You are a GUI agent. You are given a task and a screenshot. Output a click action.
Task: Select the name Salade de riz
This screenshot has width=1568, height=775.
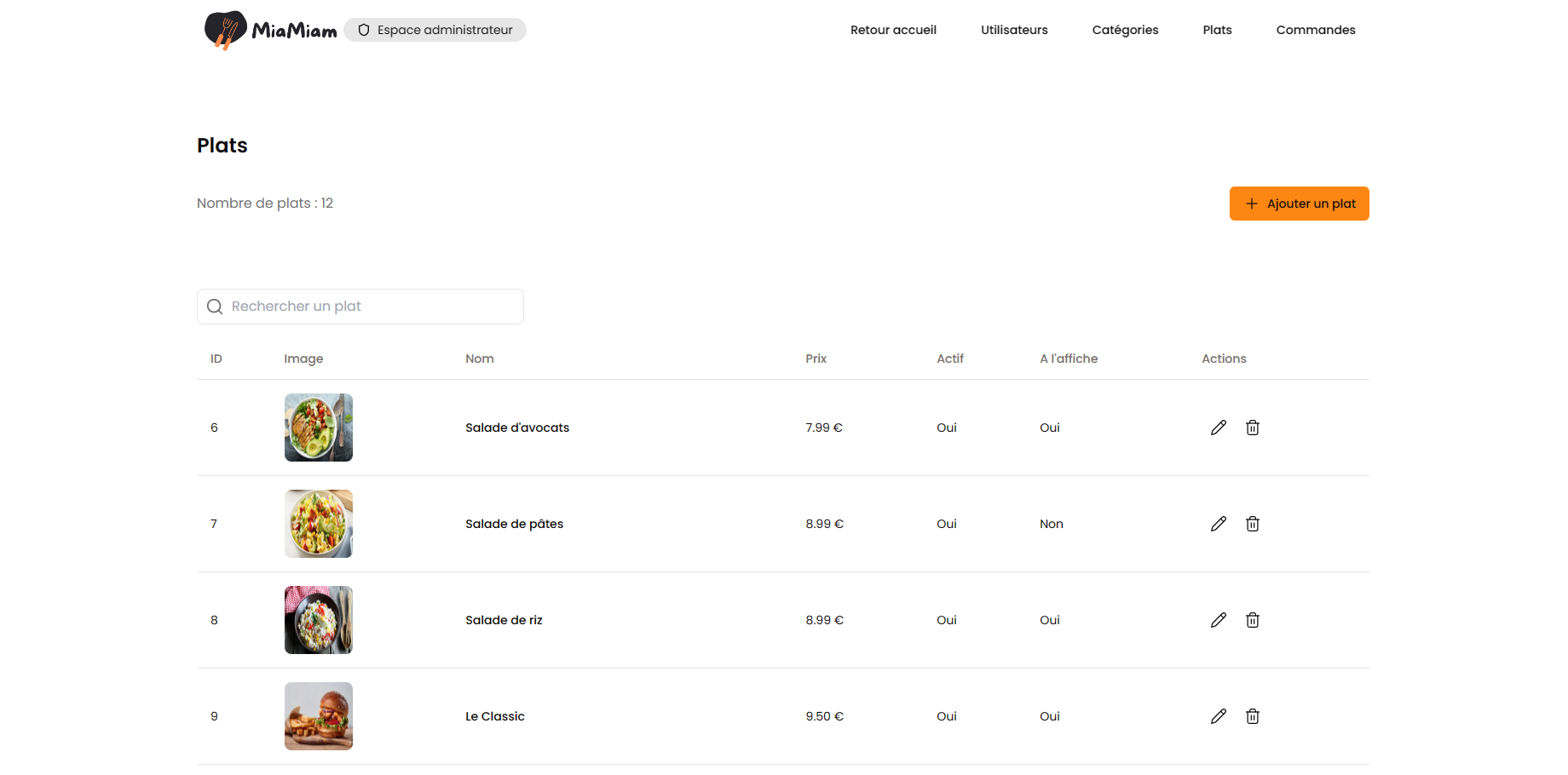(x=504, y=620)
